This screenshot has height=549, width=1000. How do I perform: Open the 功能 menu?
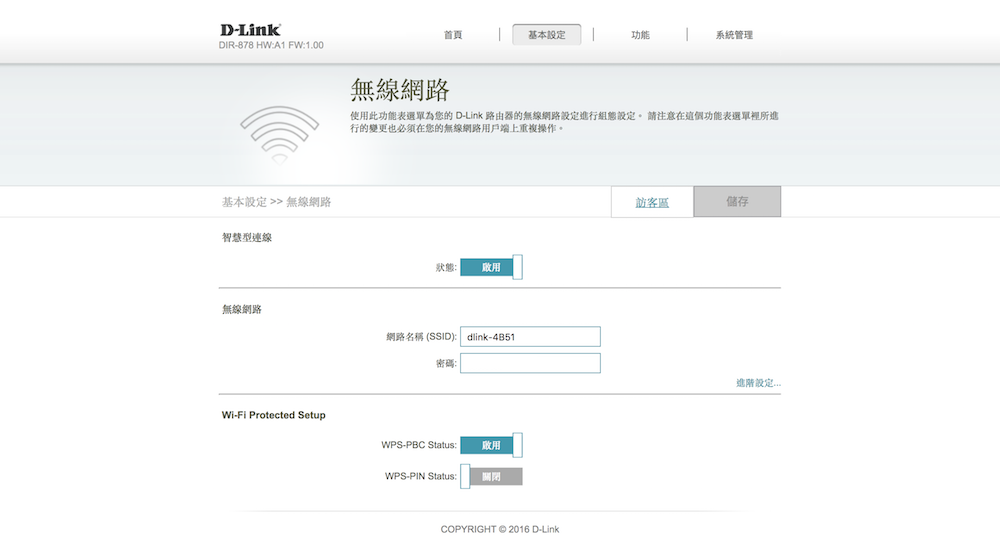(x=640, y=35)
